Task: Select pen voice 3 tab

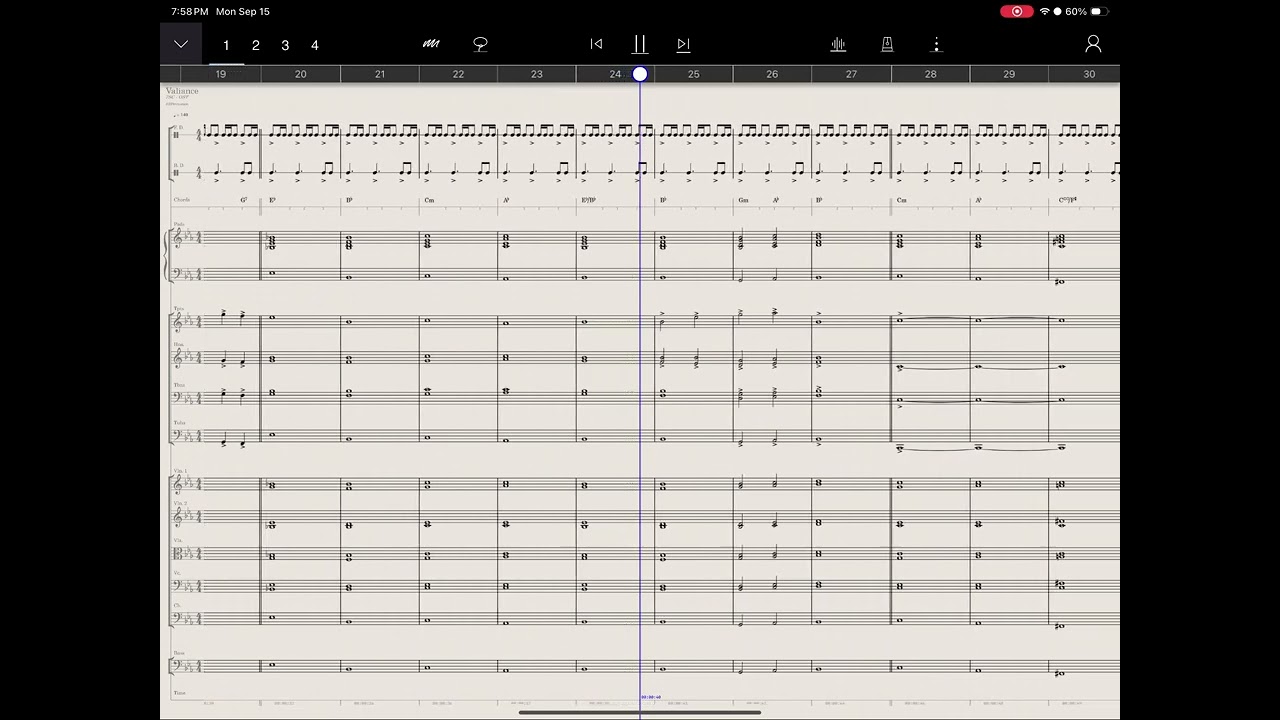Action: point(285,45)
